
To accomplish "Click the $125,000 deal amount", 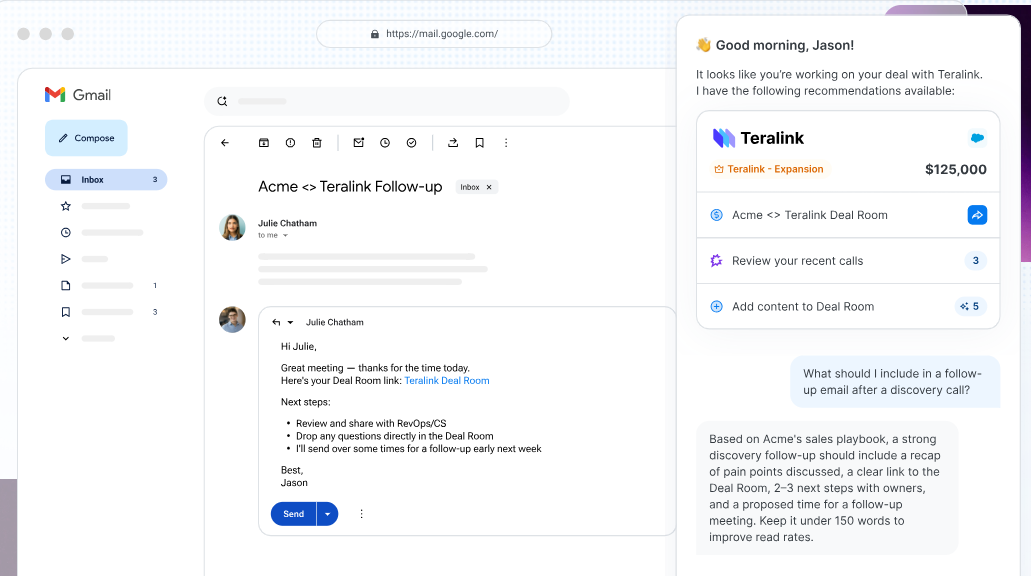I will pyautogui.click(x=955, y=170).
